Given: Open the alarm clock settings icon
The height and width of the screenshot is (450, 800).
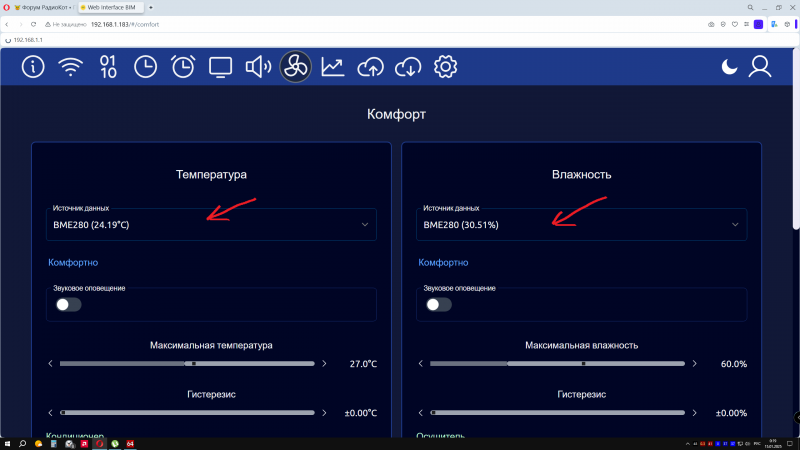Looking at the screenshot, I should pyautogui.click(x=183, y=67).
